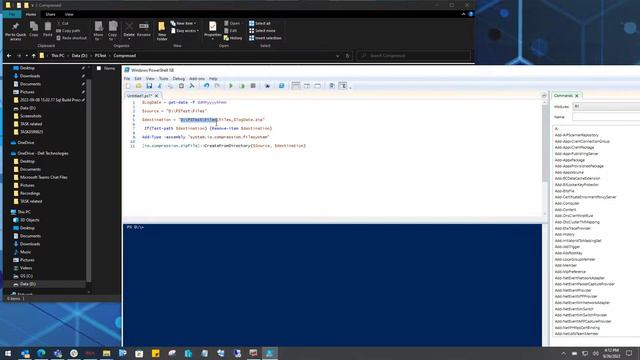
Task: Switch to the Share tab in File Explorer
Action: (x=50, y=14)
